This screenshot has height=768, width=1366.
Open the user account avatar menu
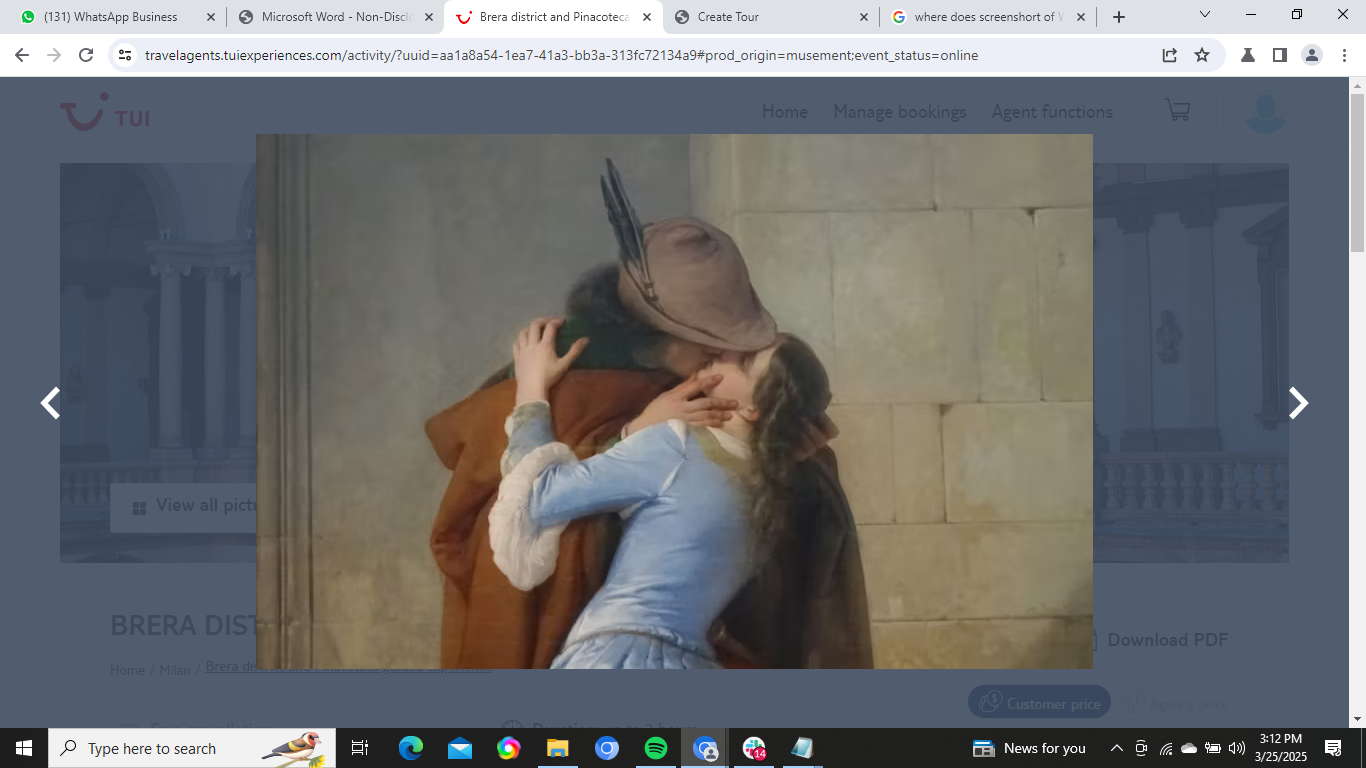pos(1265,112)
